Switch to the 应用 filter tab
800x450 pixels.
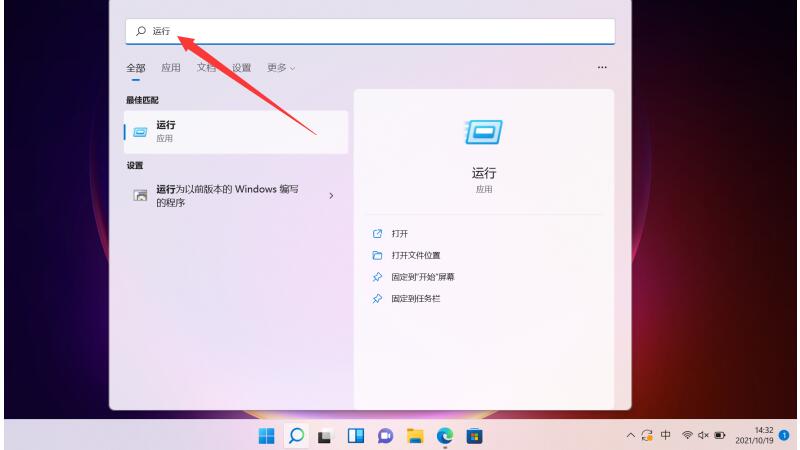171,68
